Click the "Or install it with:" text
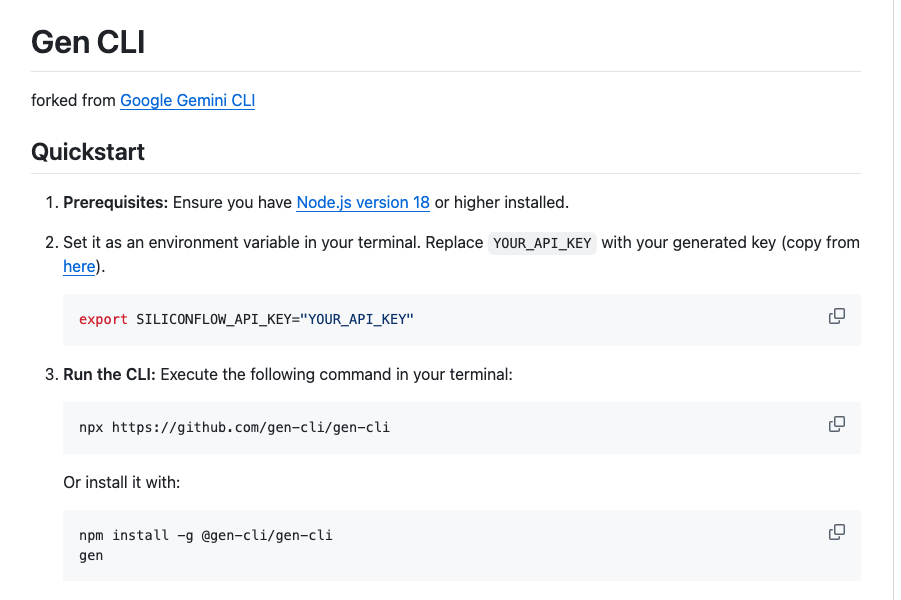The width and height of the screenshot is (901, 600). click(x=121, y=482)
